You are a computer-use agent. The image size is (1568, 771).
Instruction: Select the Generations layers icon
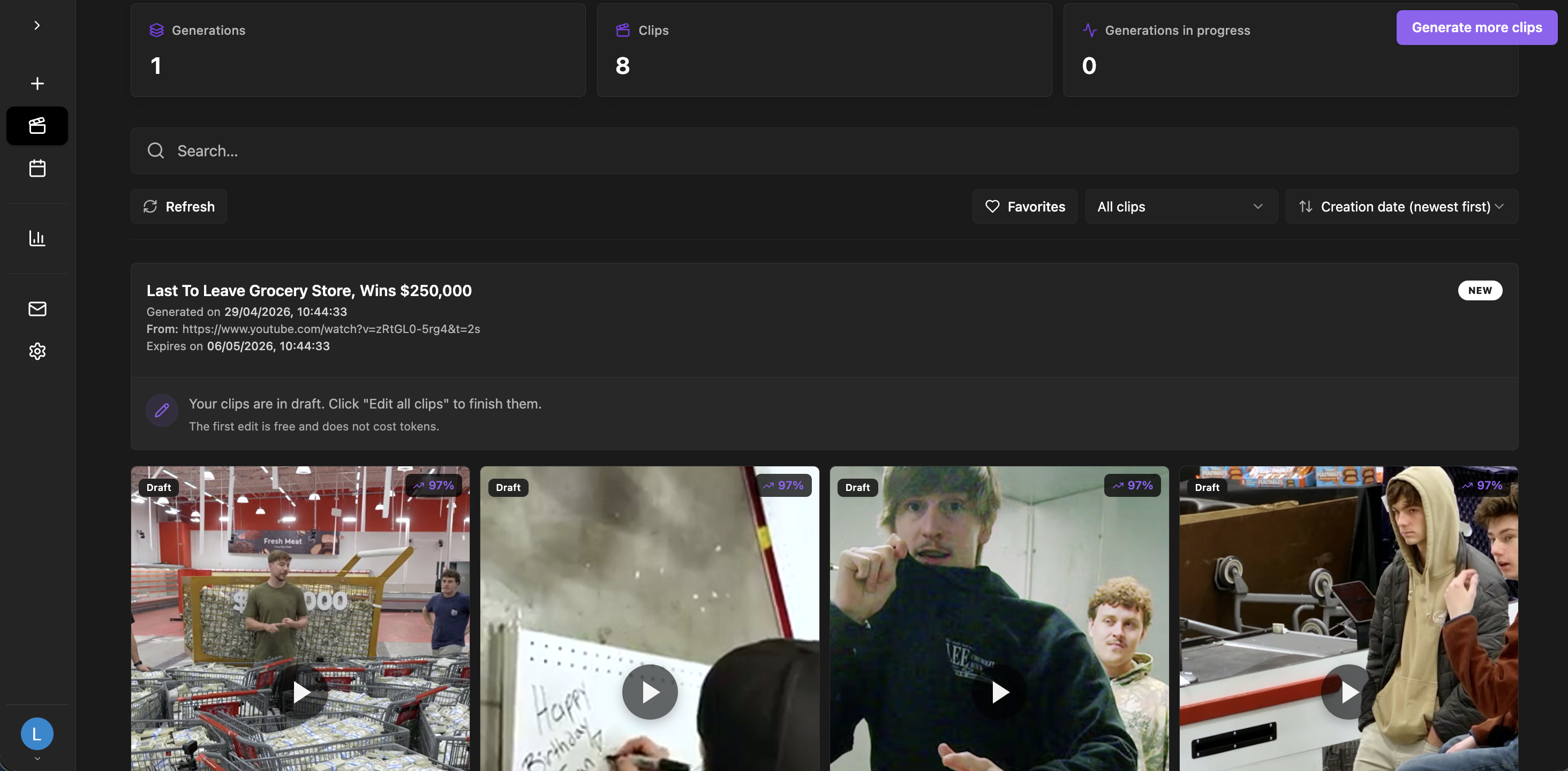[x=156, y=30]
